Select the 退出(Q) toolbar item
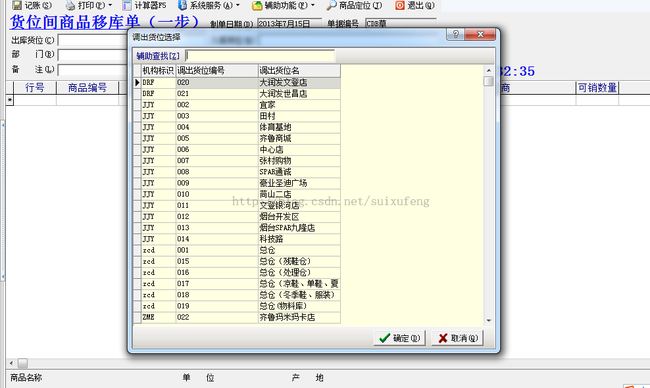650x388 pixels. (415, 5)
